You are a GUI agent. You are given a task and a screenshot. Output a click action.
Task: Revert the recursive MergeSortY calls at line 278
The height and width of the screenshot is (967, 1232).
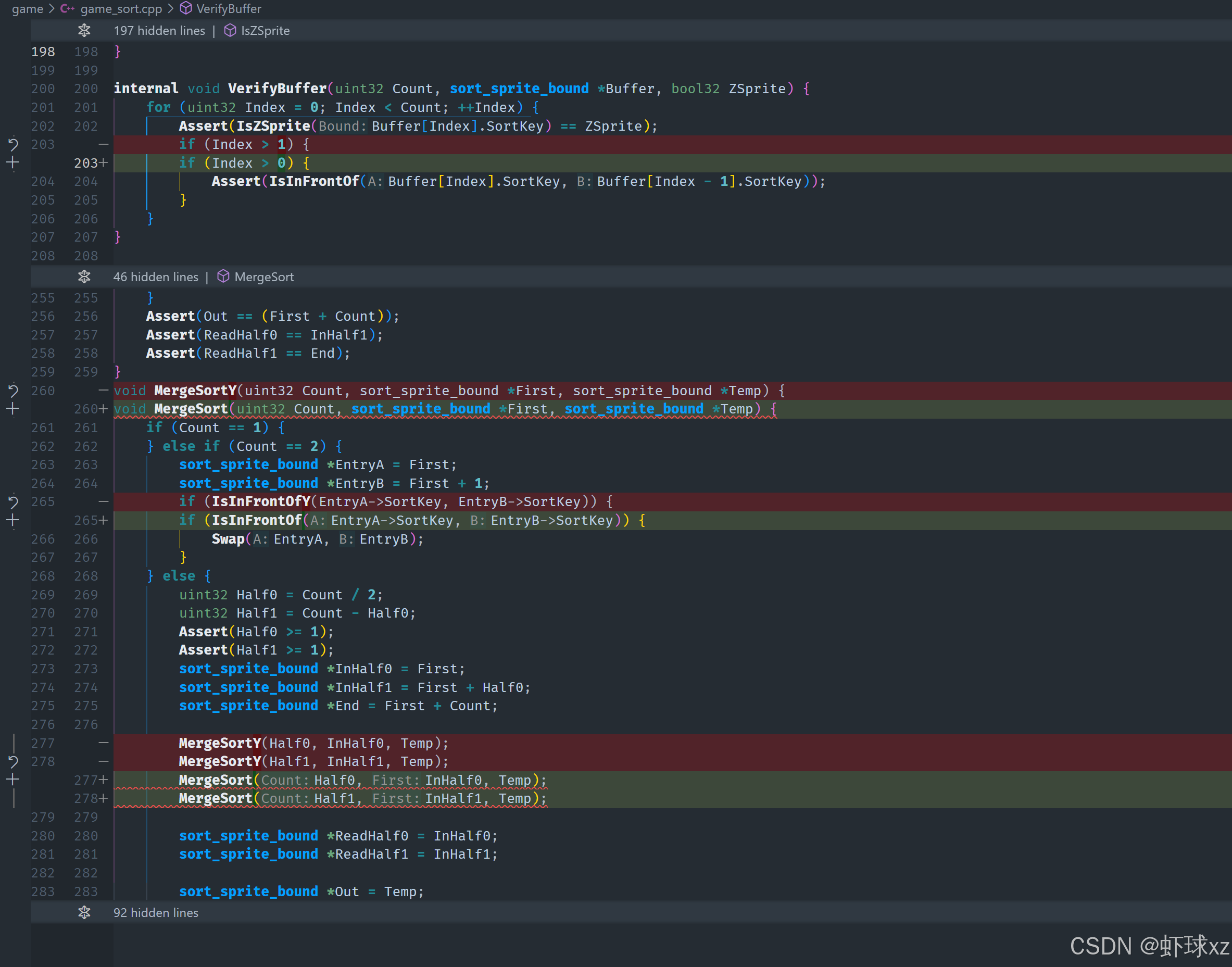[13, 761]
